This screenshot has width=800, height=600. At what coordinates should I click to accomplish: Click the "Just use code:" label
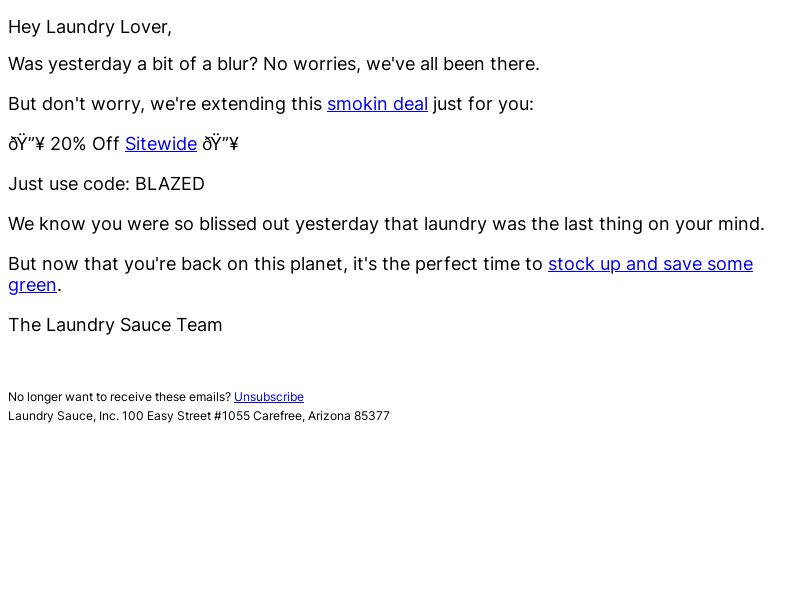click(x=69, y=184)
